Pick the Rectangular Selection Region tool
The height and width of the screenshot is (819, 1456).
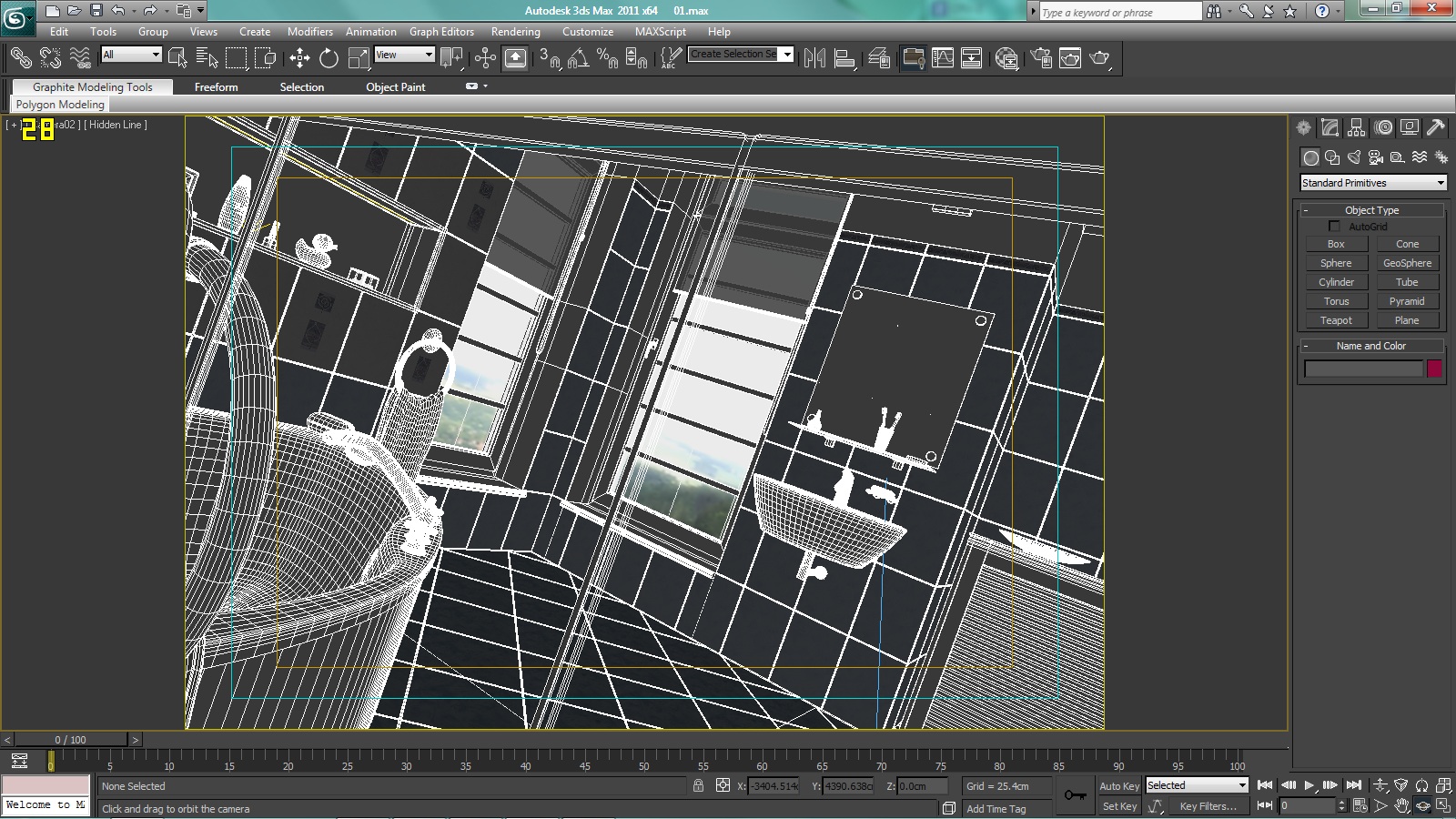237,58
